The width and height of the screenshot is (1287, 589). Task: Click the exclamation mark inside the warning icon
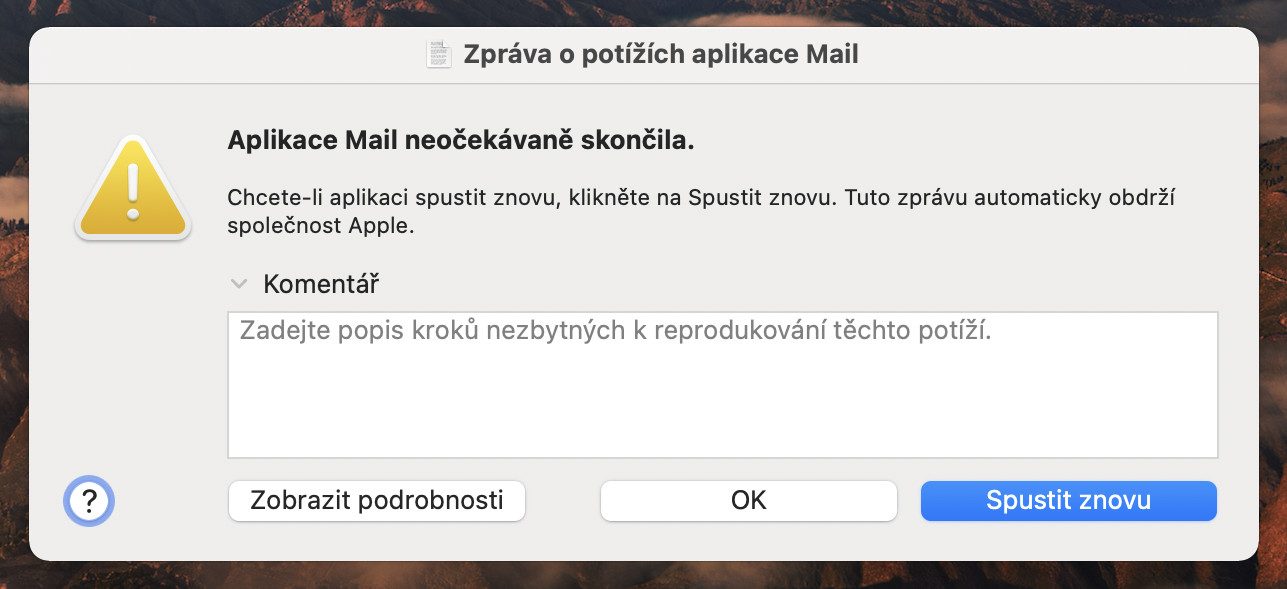(x=132, y=190)
